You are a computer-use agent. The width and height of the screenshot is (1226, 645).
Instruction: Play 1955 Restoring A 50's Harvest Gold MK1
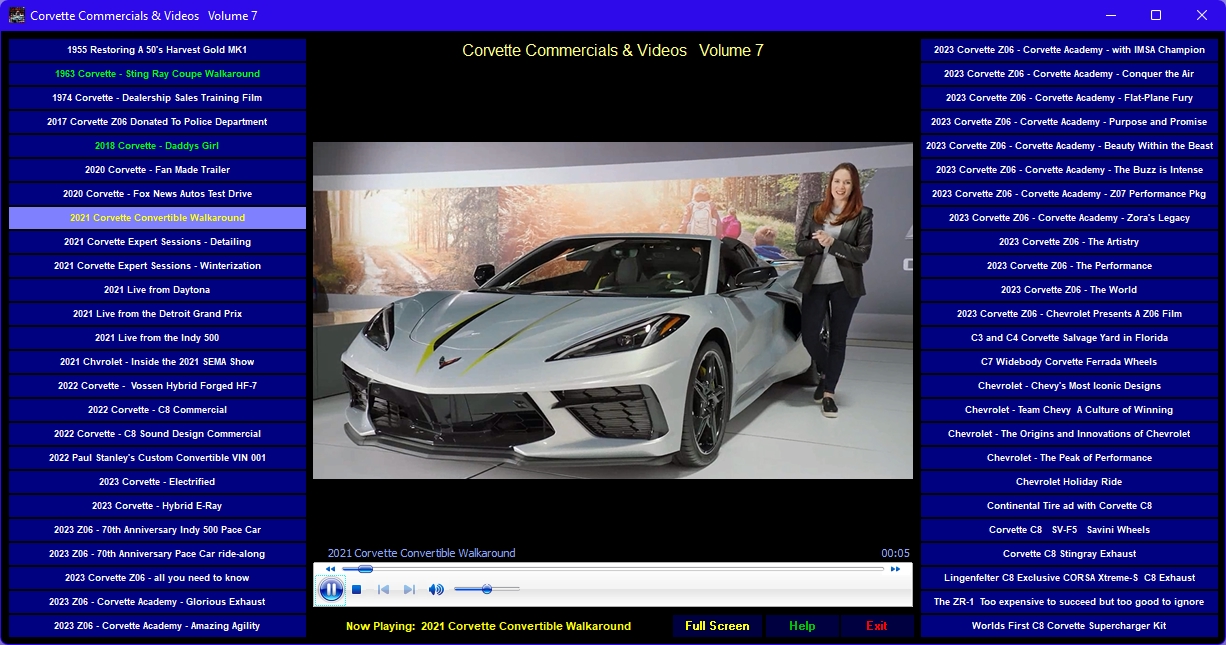click(x=157, y=50)
